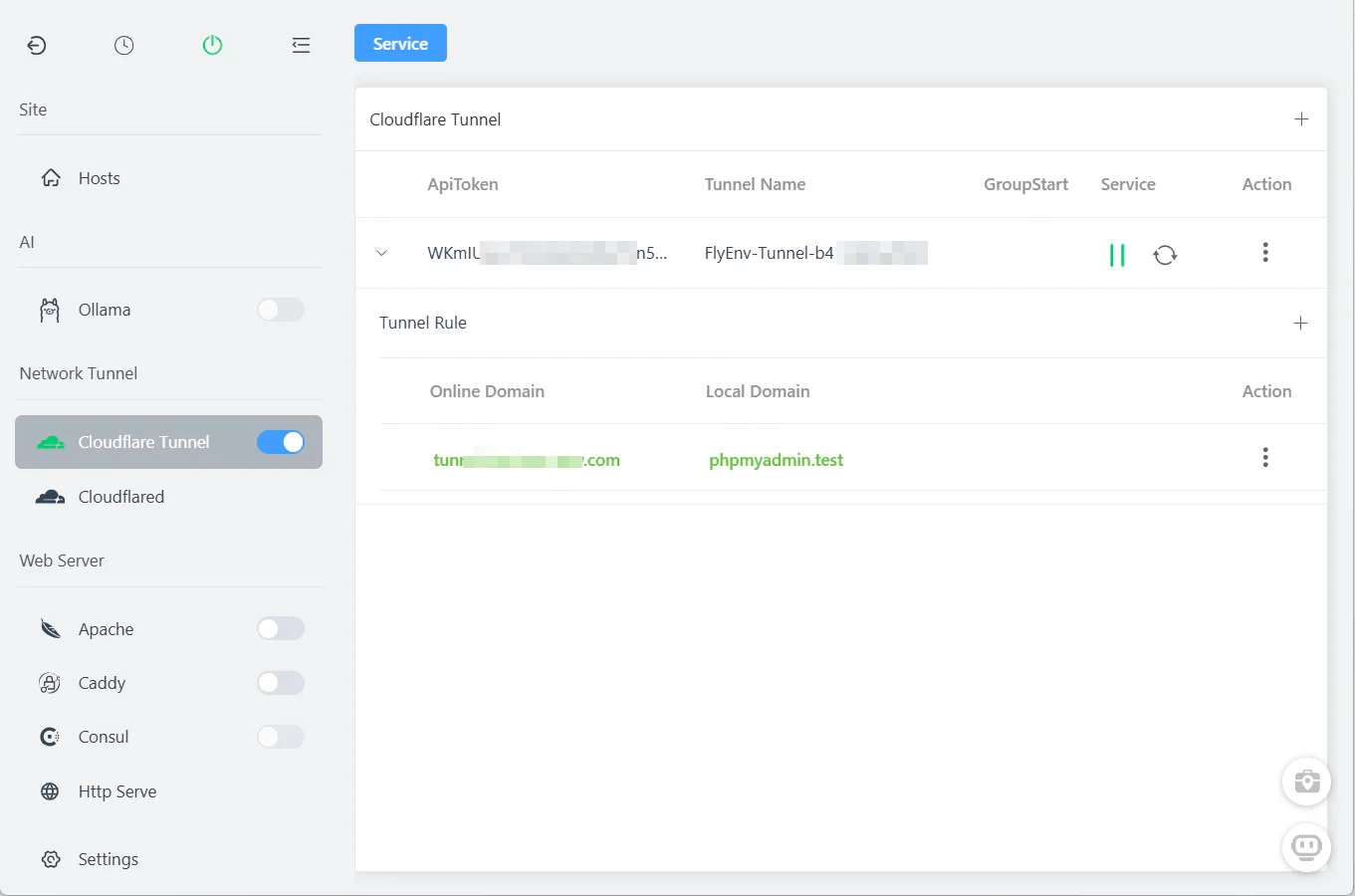Select the Cloudflared cloud icon
The width and height of the screenshot is (1355, 896).
click(x=51, y=496)
